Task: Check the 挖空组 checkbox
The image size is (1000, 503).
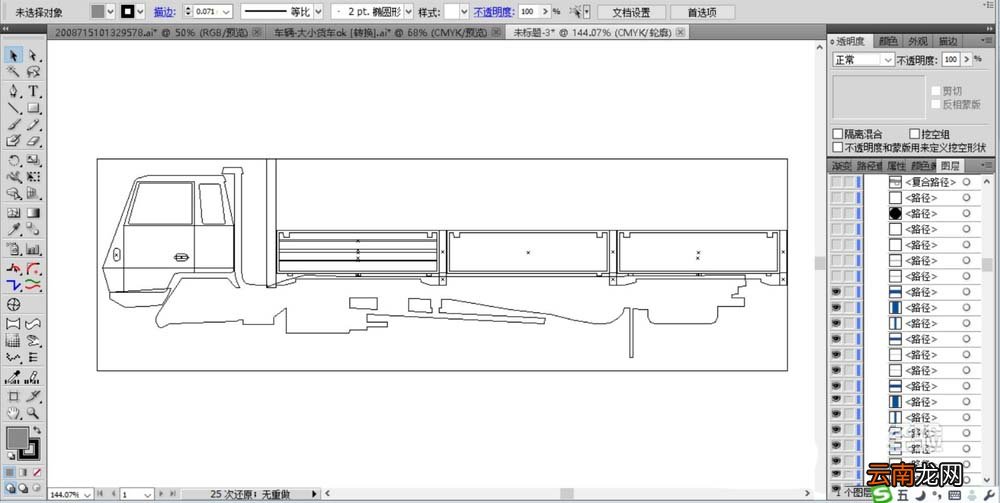Action: tap(915, 134)
